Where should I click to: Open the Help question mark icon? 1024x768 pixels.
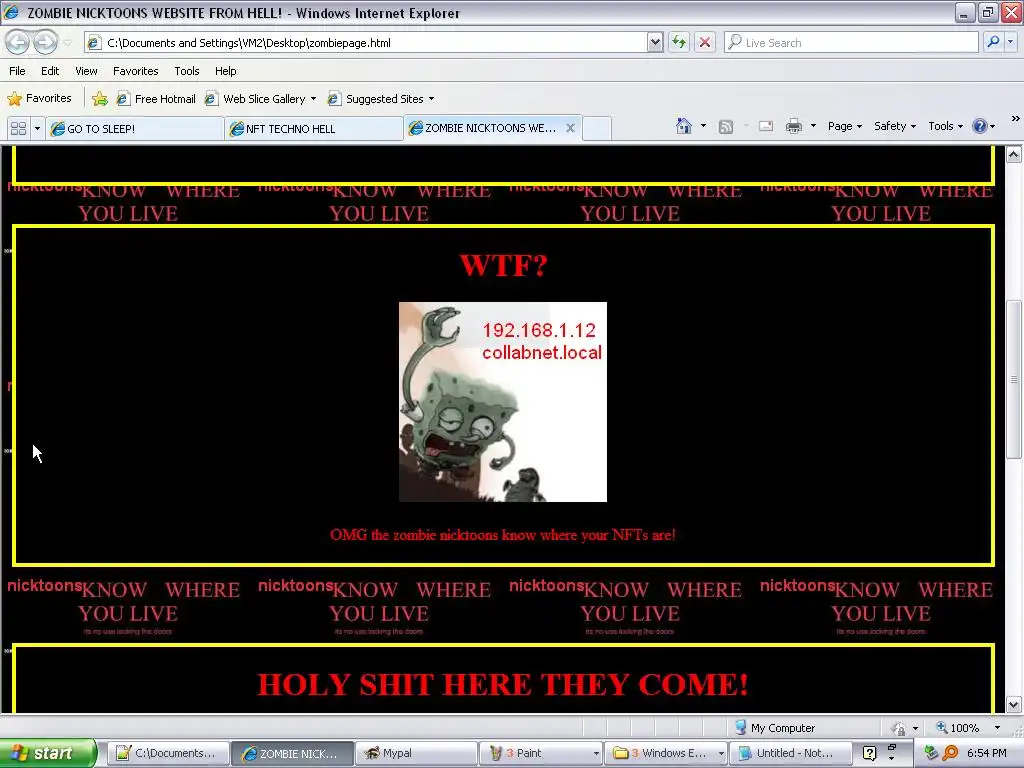[x=980, y=126]
